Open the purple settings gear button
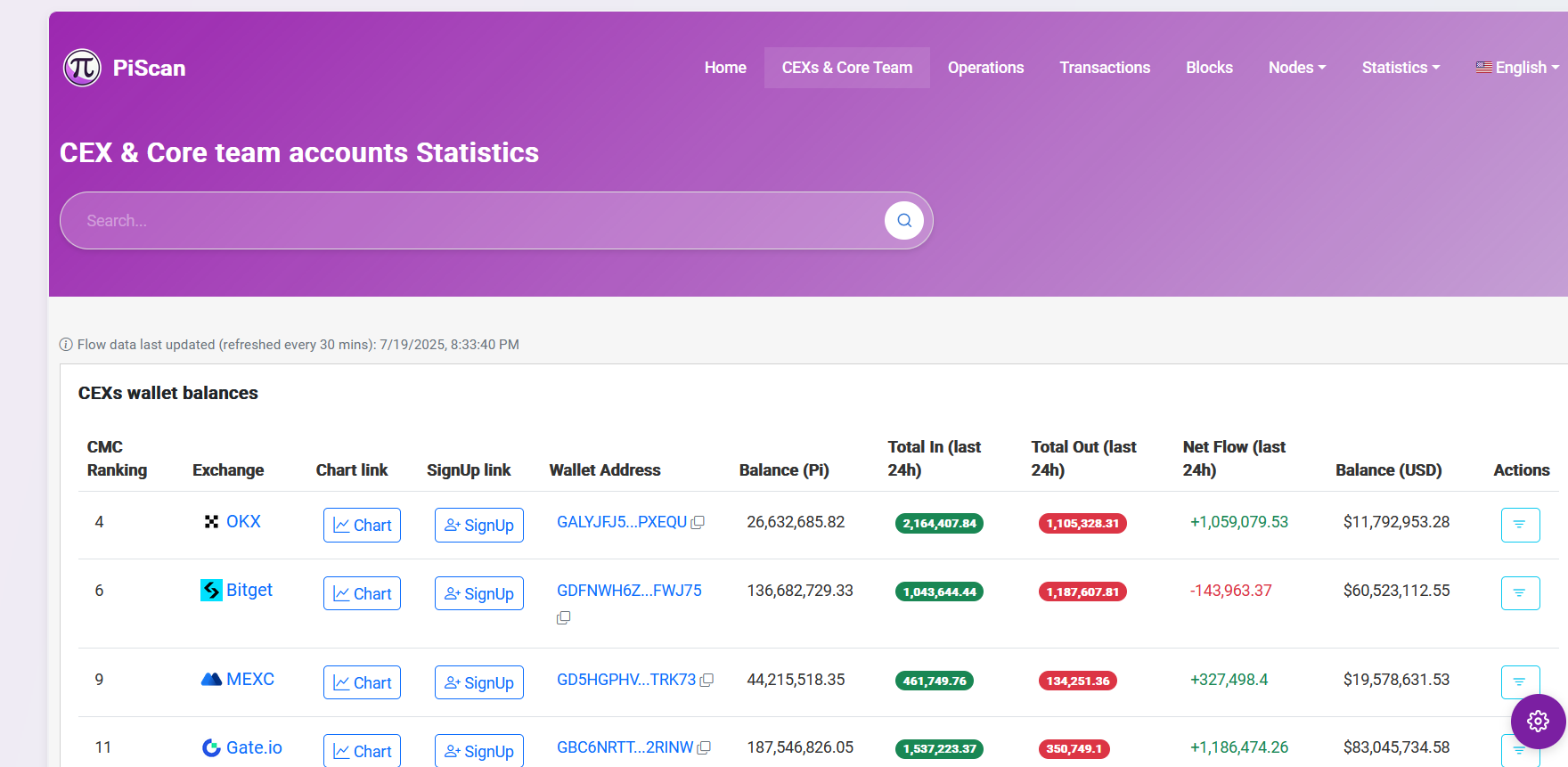1568x767 pixels. coord(1538,721)
